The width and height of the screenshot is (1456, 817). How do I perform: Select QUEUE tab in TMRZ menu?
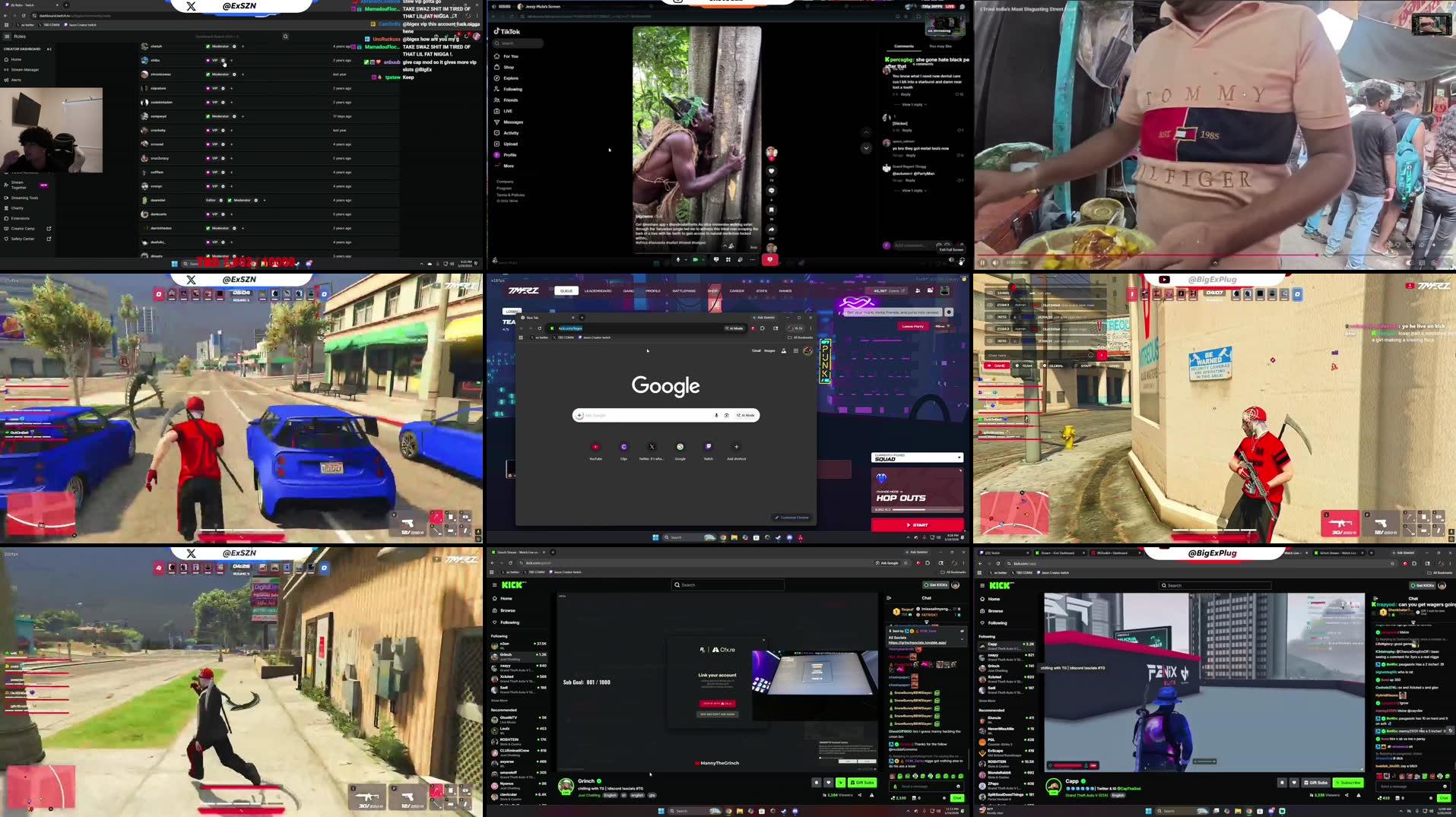coord(566,291)
